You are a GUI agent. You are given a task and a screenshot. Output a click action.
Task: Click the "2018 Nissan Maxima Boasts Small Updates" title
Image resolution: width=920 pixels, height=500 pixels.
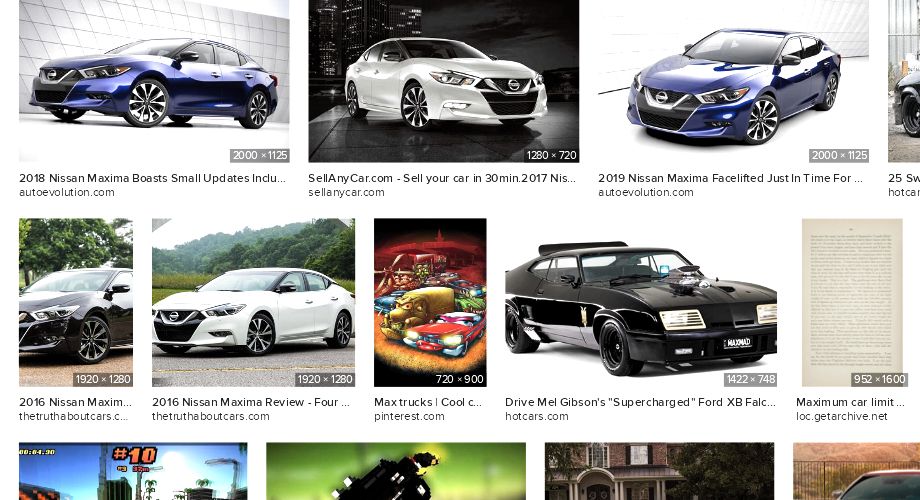(152, 178)
